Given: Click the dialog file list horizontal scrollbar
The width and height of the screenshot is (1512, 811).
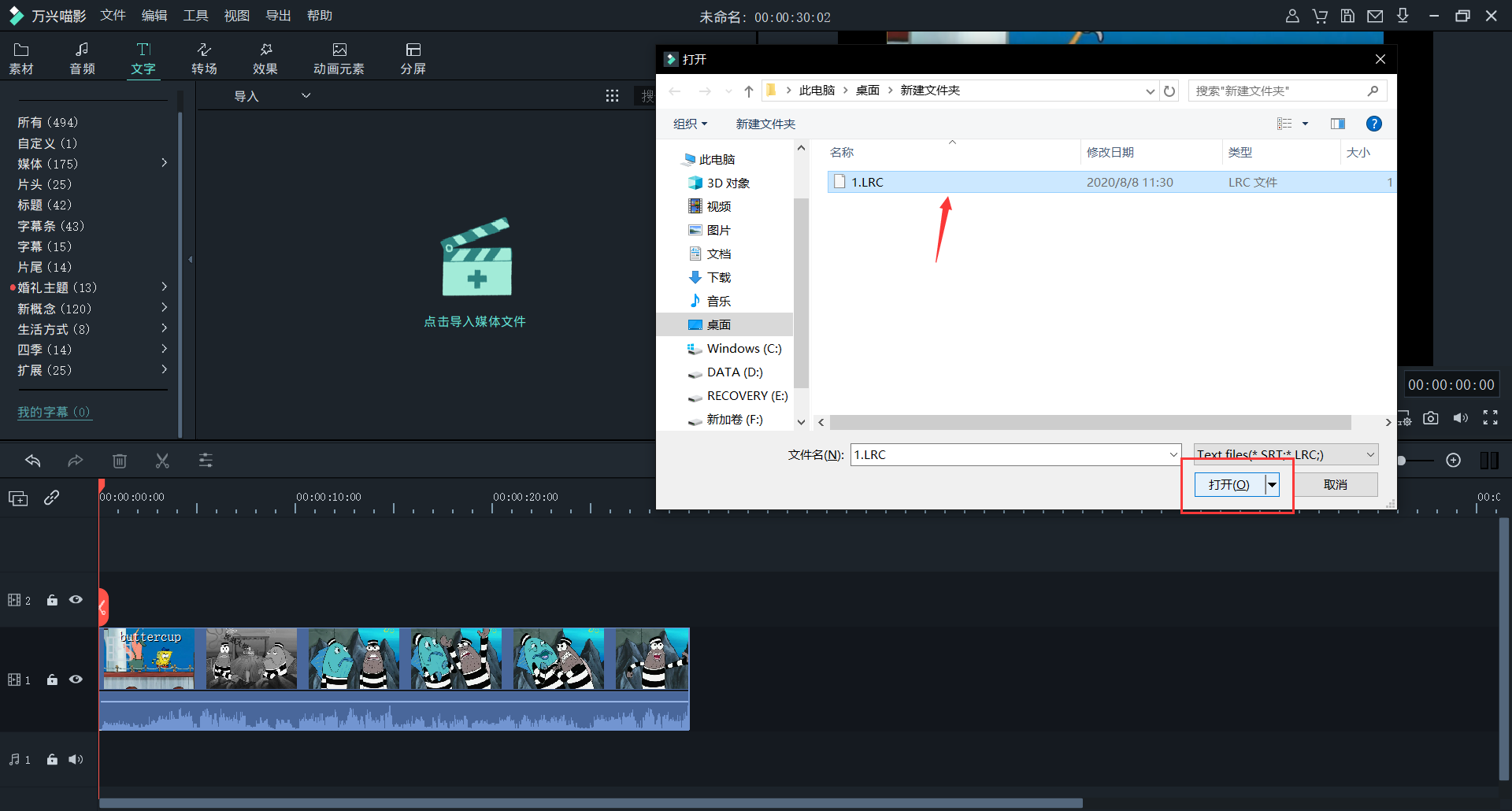Looking at the screenshot, I should (x=1091, y=423).
